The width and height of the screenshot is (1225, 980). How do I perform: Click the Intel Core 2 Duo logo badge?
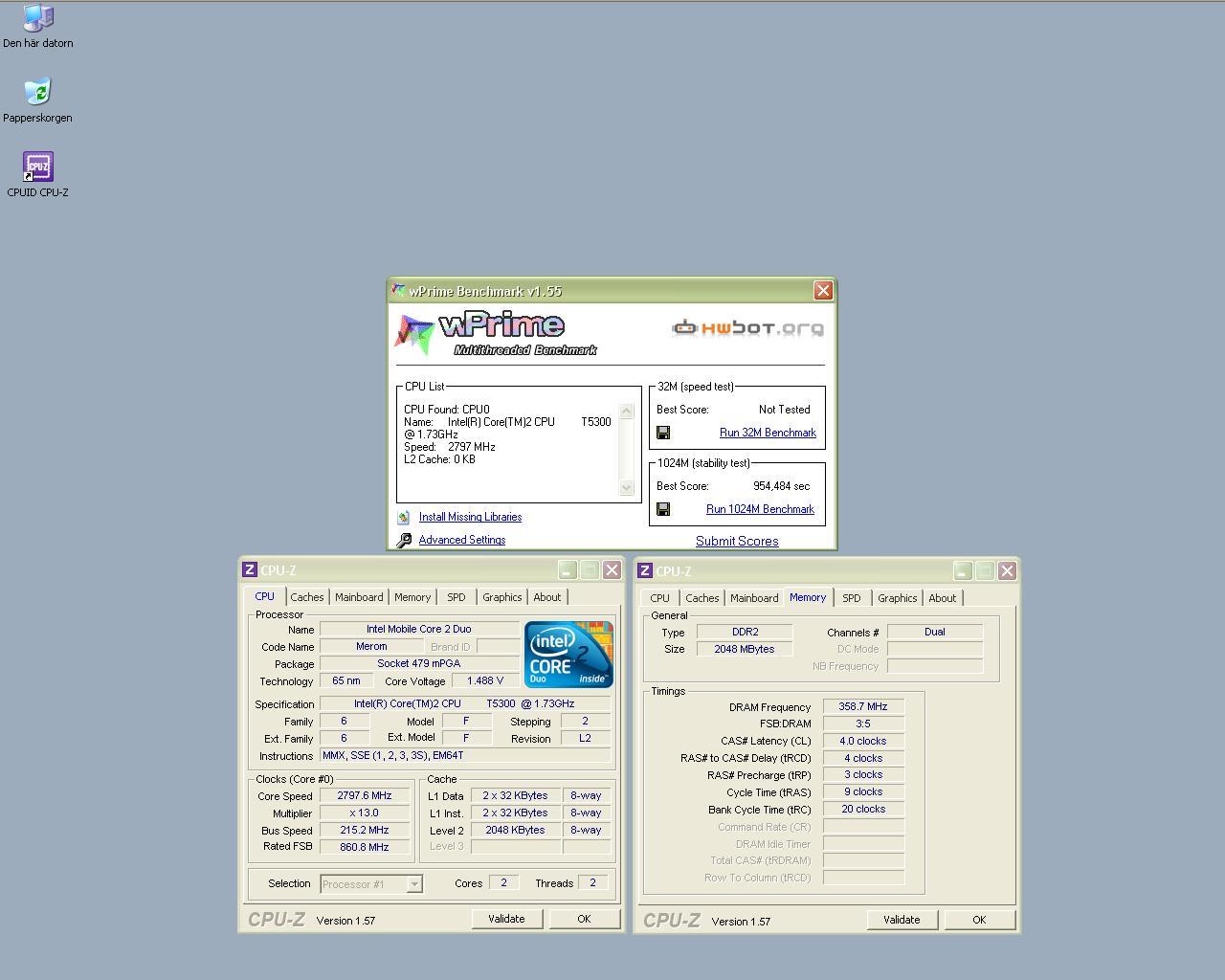pos(568,654)
